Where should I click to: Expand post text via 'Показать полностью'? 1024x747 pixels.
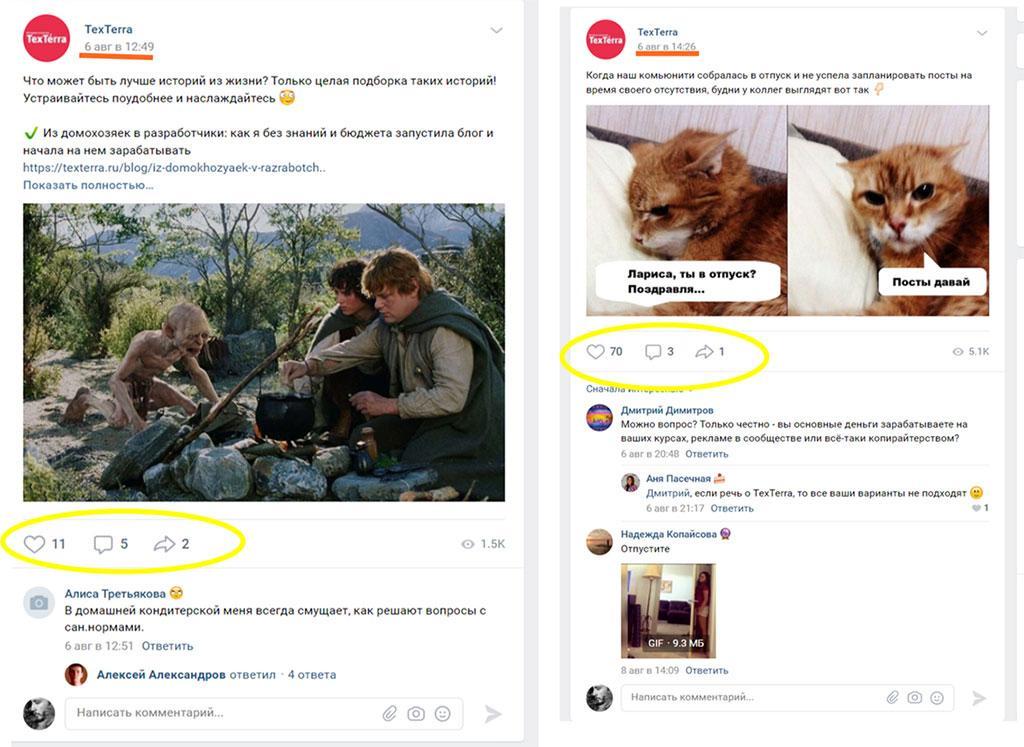click(81, 185)
